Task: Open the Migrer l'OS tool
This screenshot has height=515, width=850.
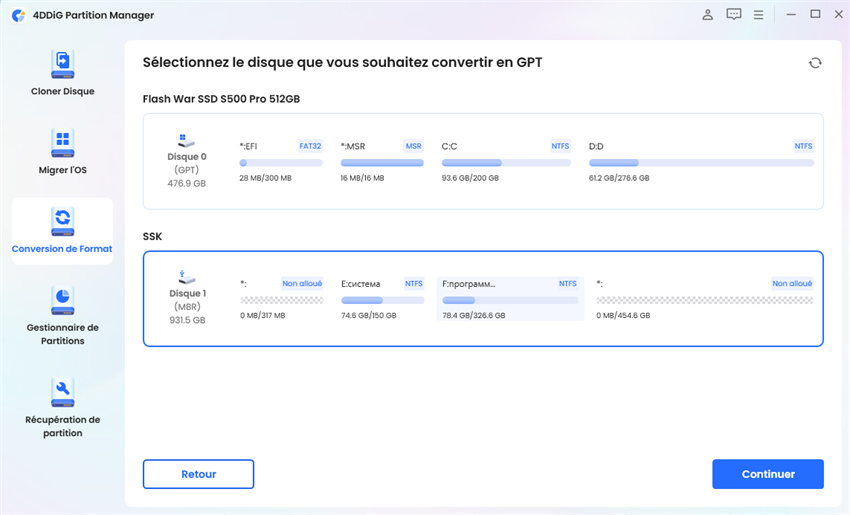Action: pos(62,143)
